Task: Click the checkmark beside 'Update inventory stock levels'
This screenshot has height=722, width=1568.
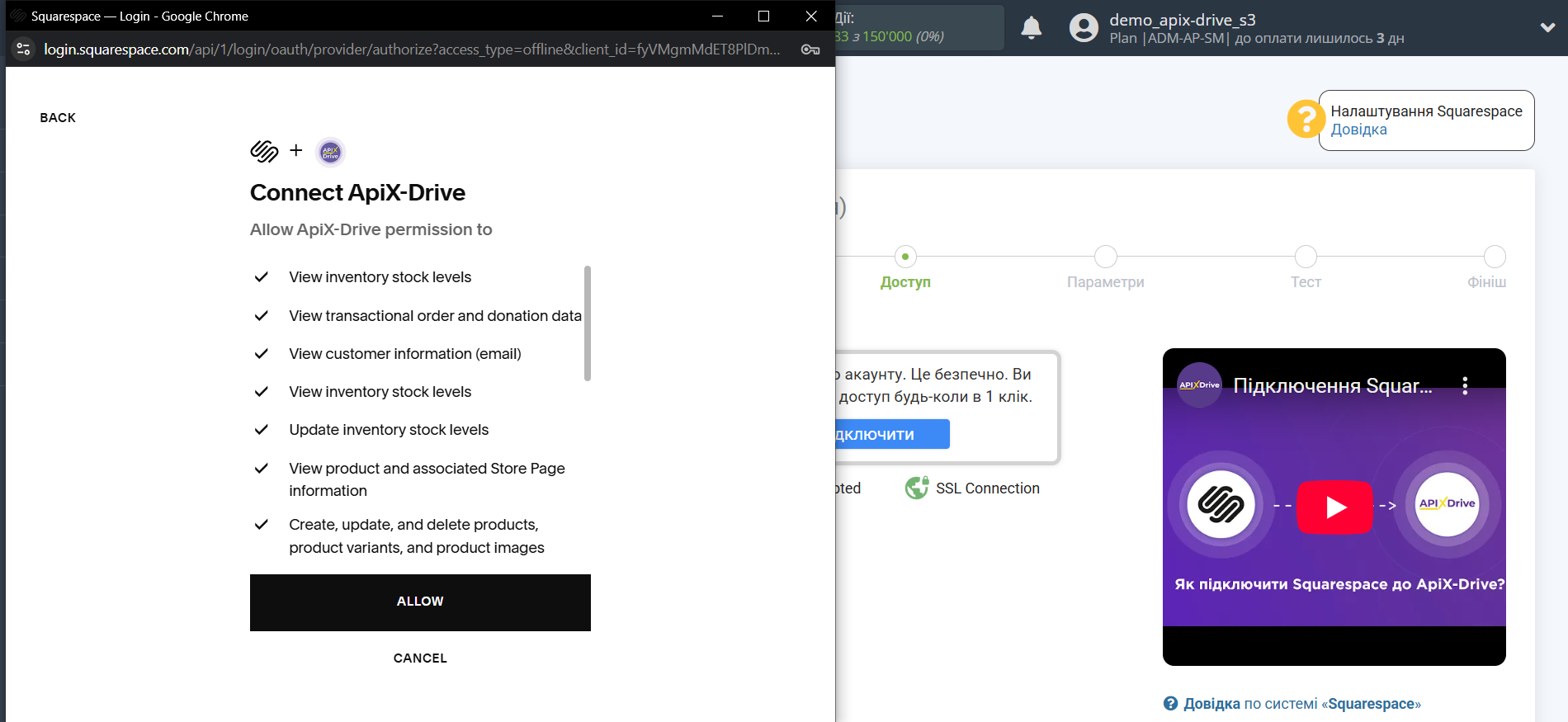Action: pos(262,430)
